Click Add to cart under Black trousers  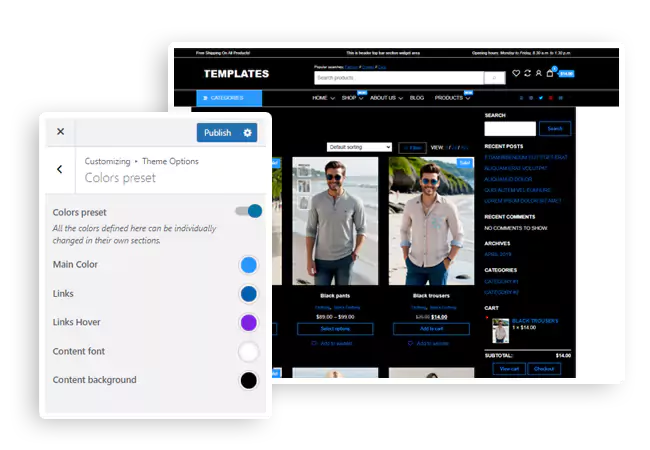431,329
